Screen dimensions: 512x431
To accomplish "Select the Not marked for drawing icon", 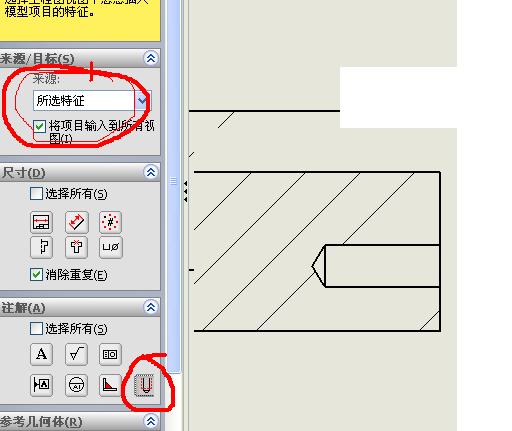I will (77, 222).
